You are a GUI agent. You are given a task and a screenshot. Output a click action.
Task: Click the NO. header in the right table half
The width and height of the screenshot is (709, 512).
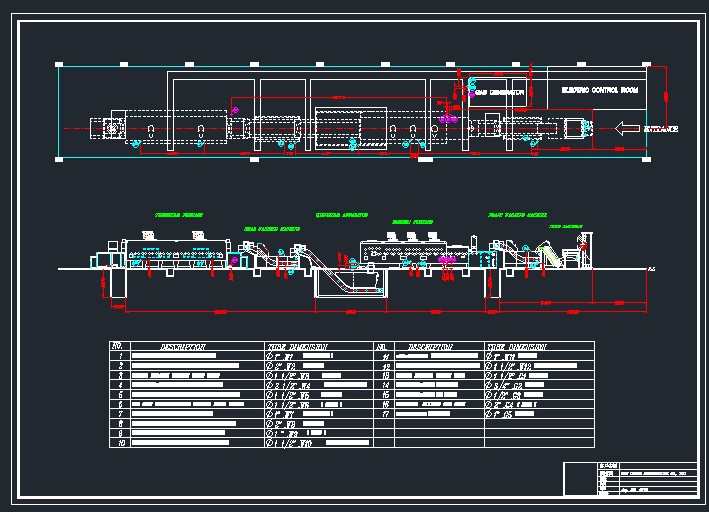[x=382, y=346]
